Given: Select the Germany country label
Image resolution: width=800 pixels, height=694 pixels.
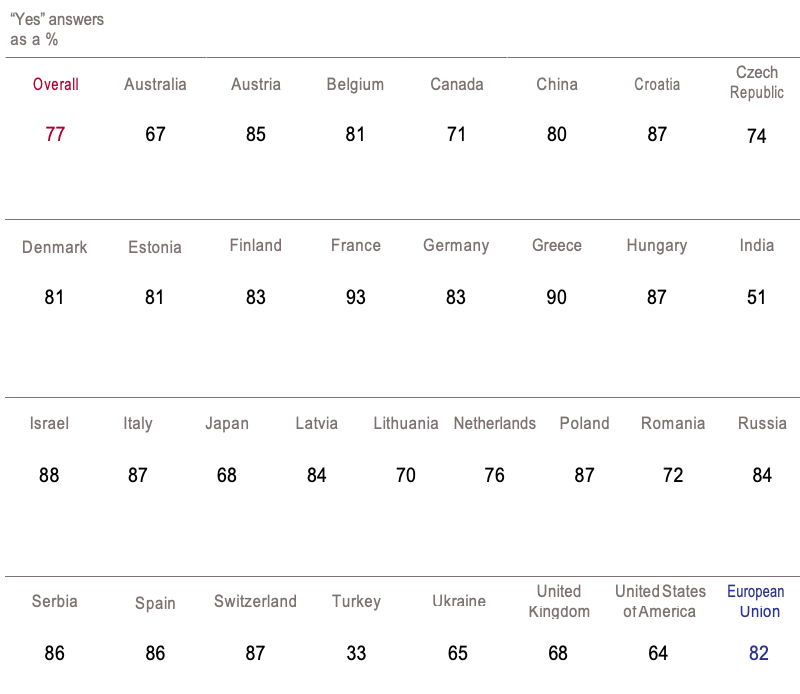Looking at the screenshot, I should point(456,246).
